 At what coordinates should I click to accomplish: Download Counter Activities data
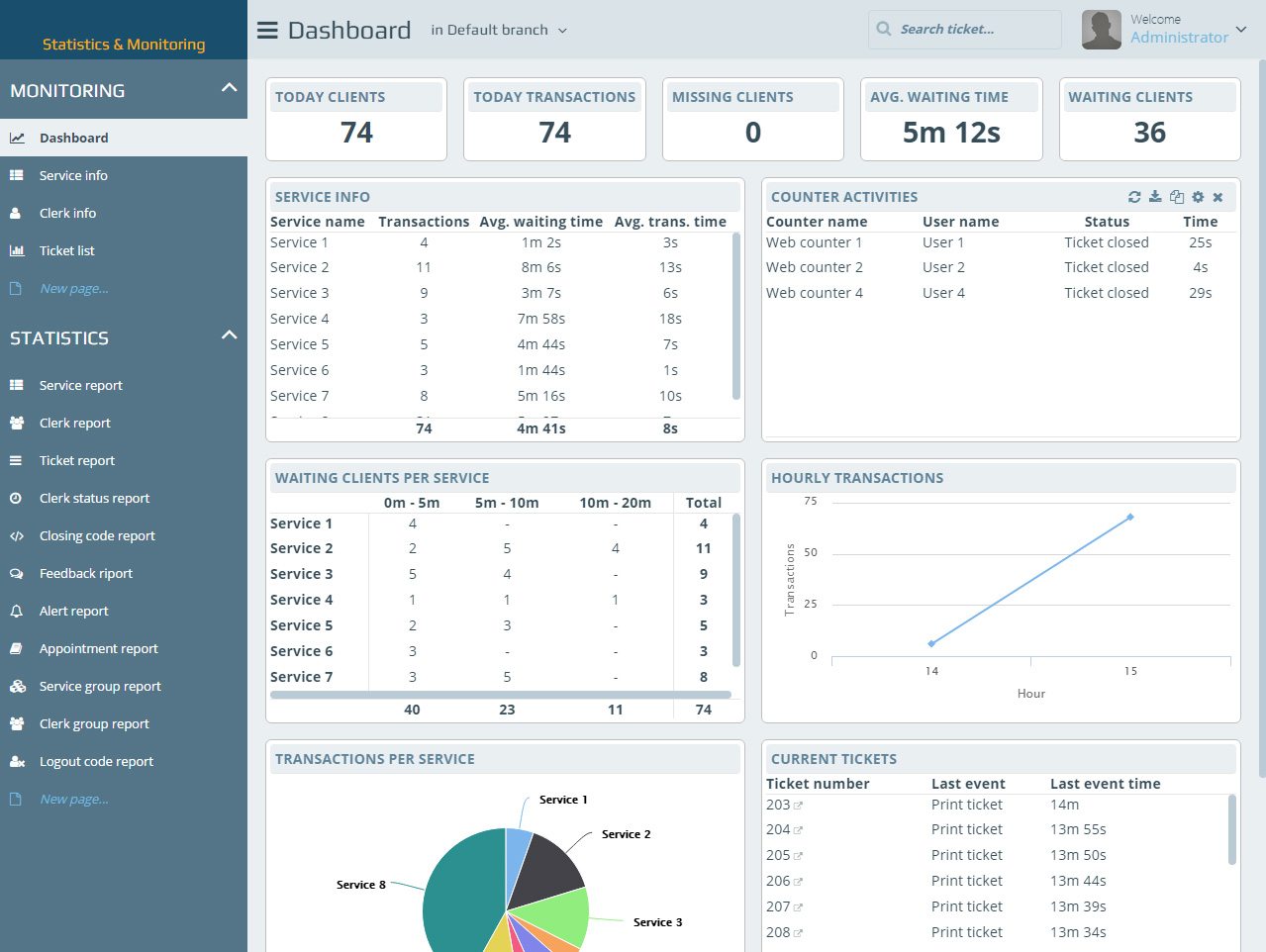(x=1155, y=197)
